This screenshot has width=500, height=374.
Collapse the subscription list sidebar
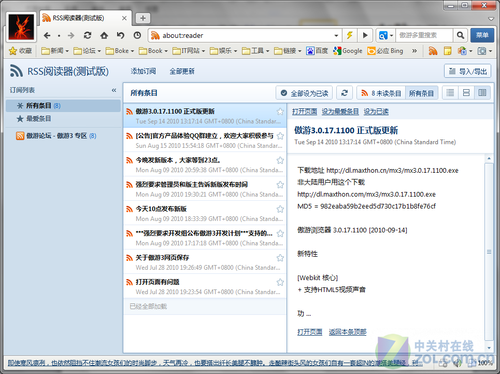coord(114,90)
